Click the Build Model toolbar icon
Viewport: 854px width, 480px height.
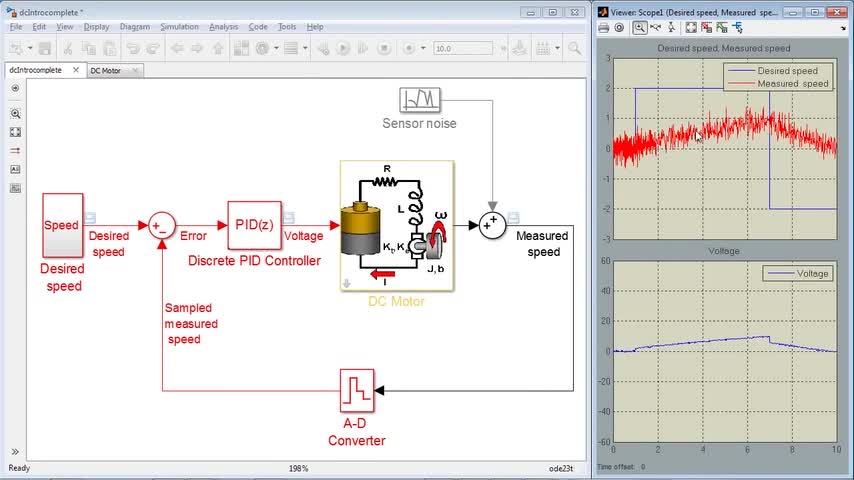[520, 48]
